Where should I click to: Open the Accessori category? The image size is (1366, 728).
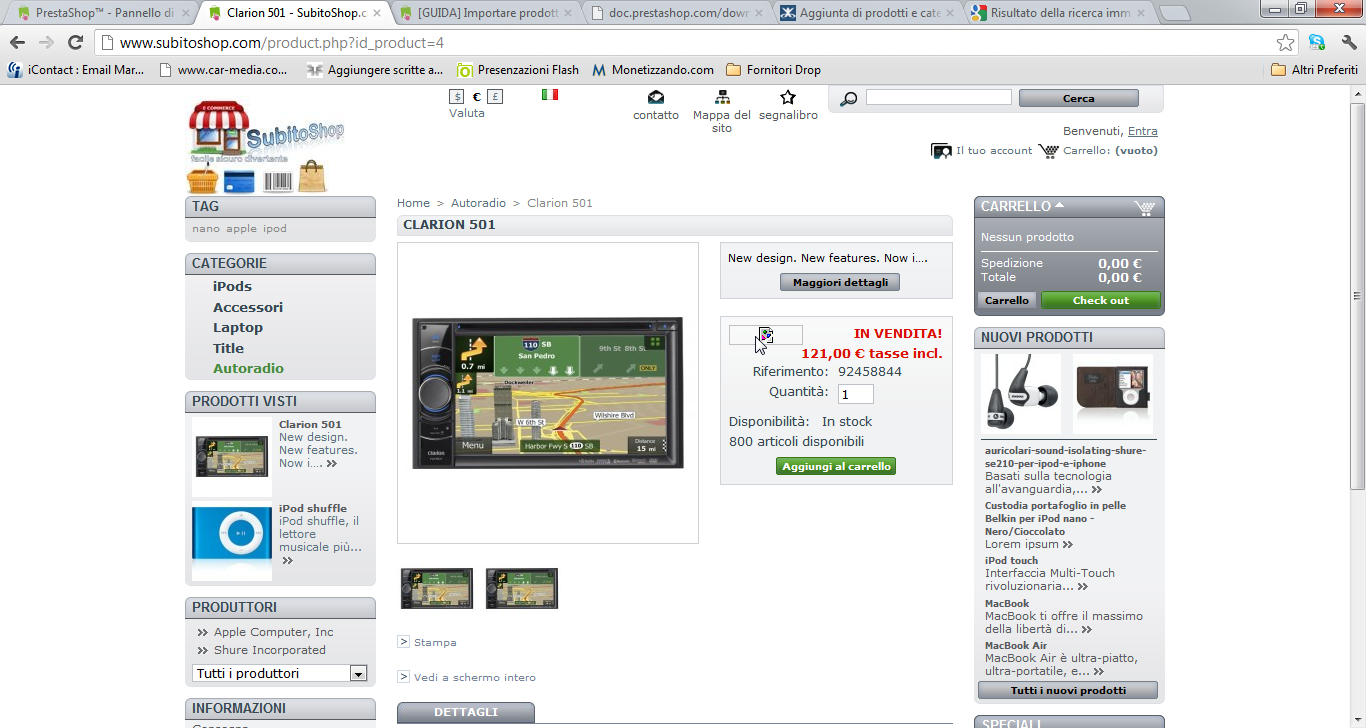coord(248,307)
